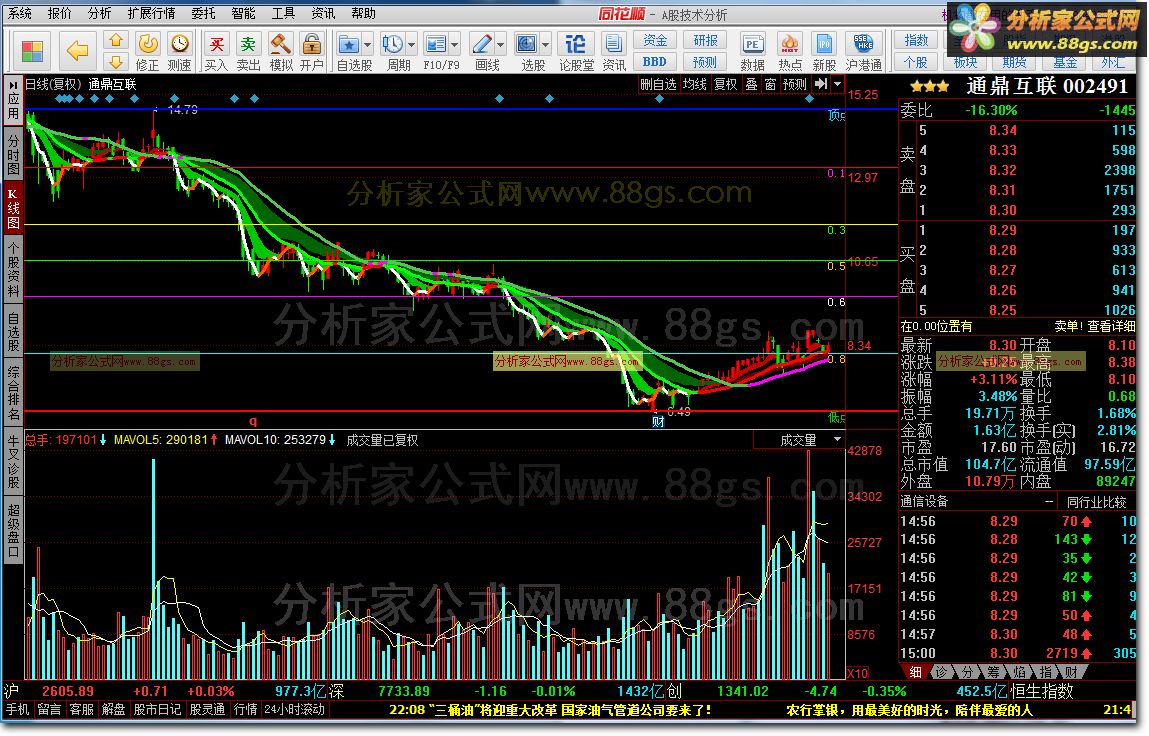This screenshot has width=1149, height=736.
Task: Click the 指数 index button
Action: pos(916,40)
